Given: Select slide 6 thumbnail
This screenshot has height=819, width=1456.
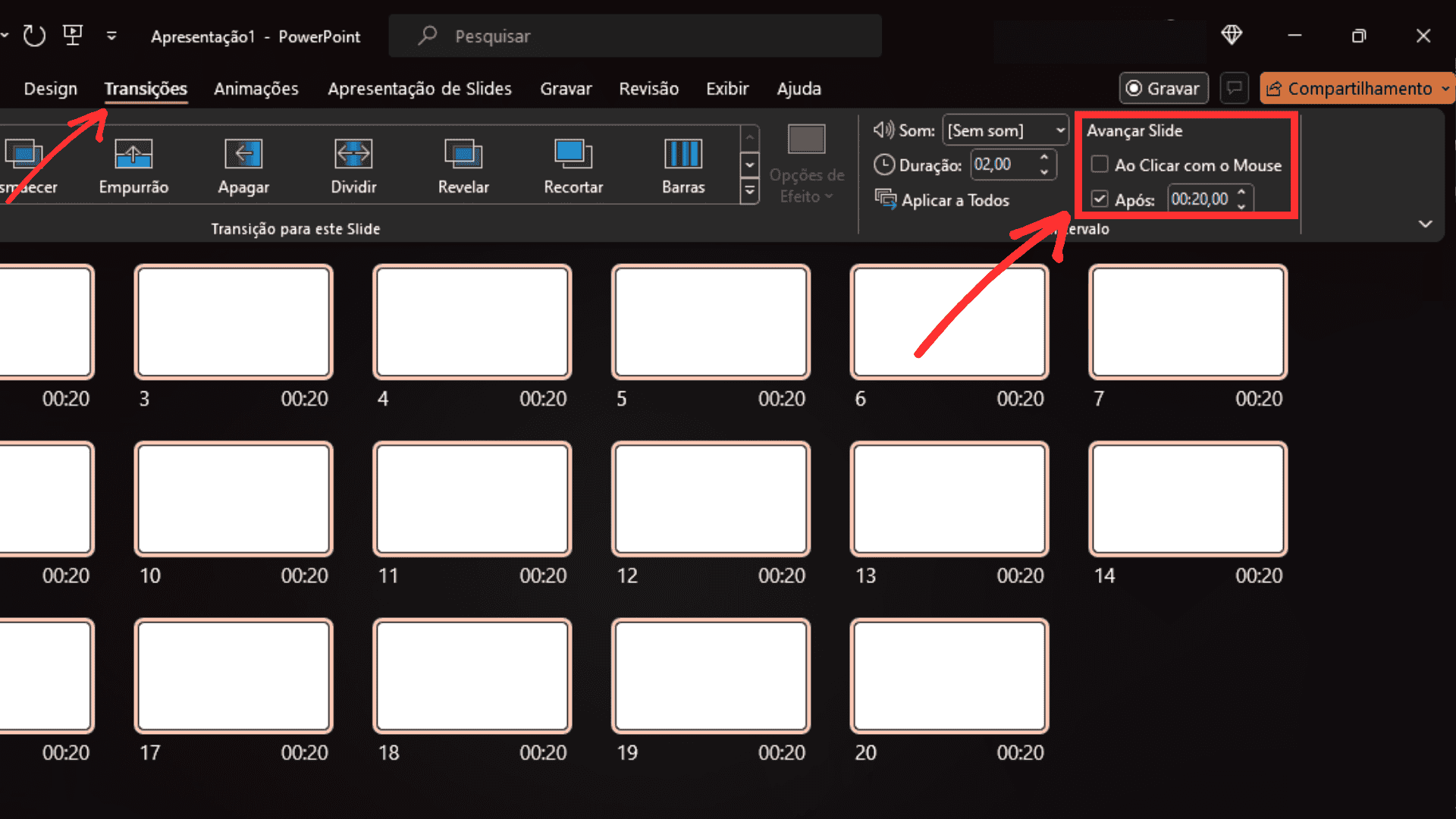Looking at the screenshot, I should [x=949, y=322].
